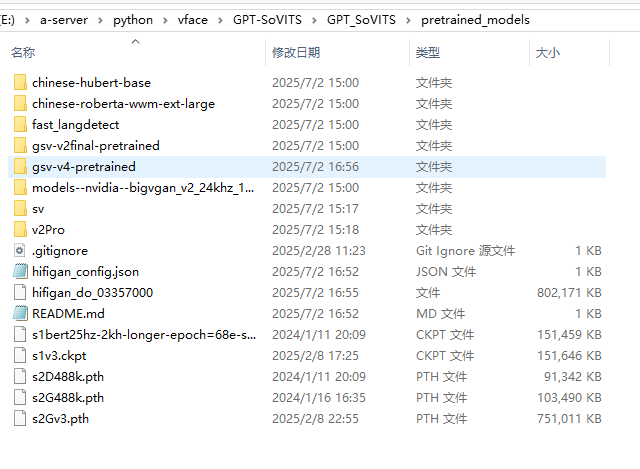The width and height of the screenshot is (640, 469).
Task: Navigate to python in the address bar
Action: 133,20
